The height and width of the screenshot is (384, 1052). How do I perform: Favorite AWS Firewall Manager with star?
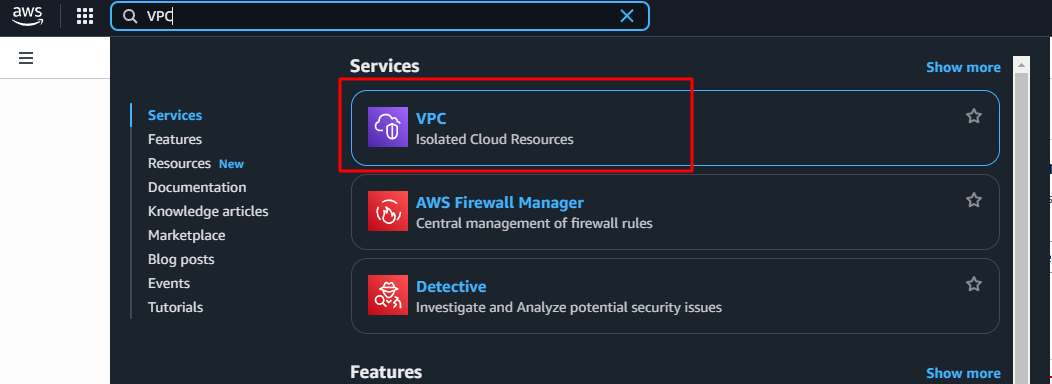click(x=974, y=200)
